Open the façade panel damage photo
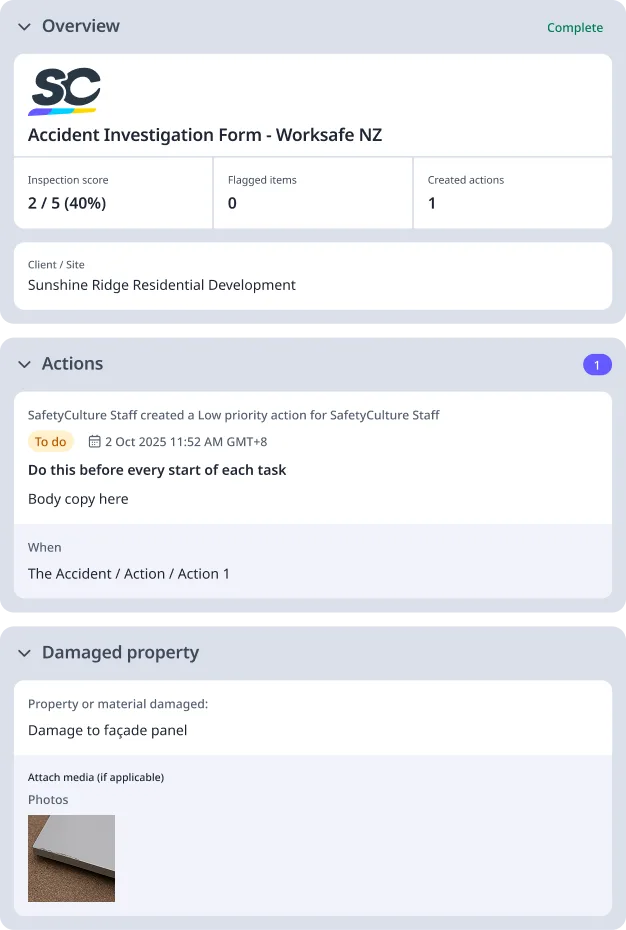The height and width of the screenshot is (930, 626). click(71, 858)
